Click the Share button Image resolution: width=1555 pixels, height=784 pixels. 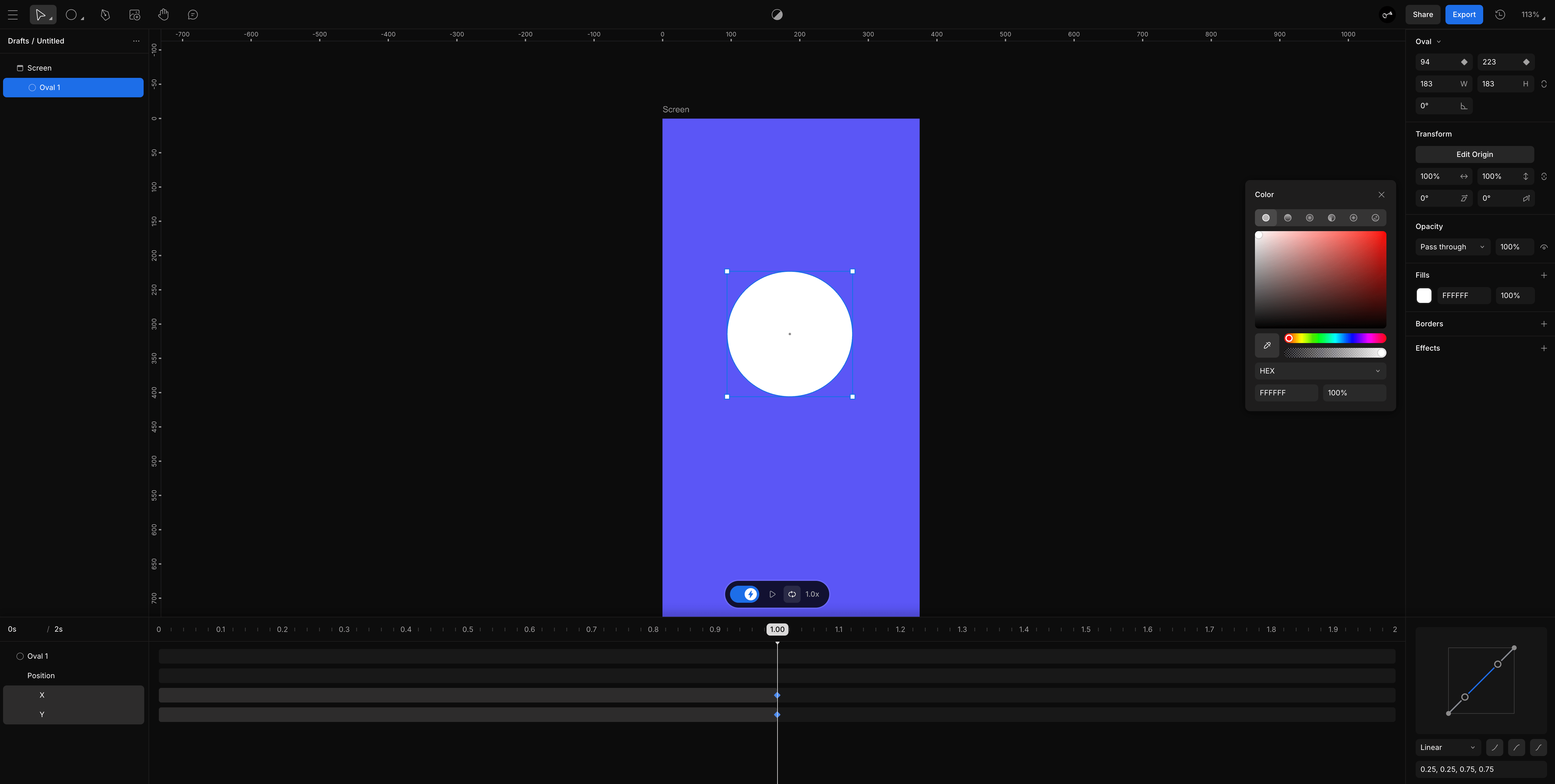click(x=1423, y=15)
